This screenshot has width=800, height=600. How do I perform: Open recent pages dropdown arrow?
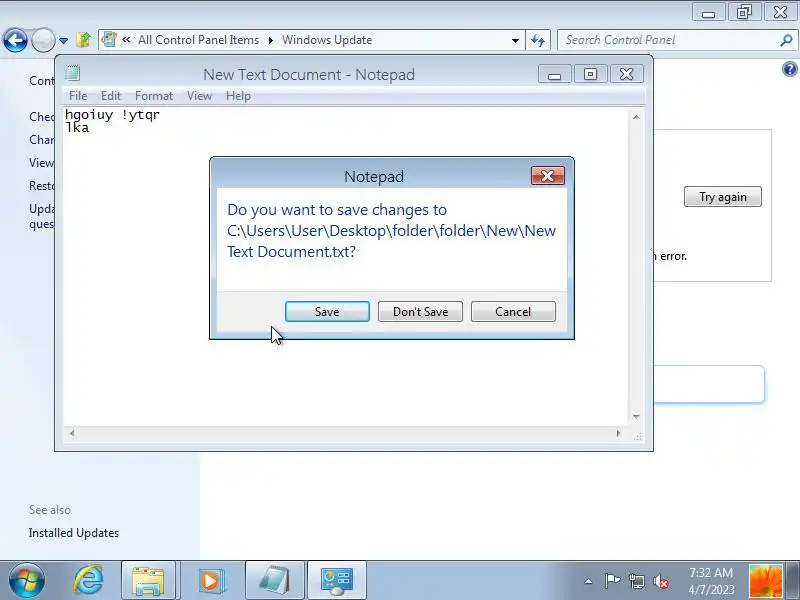tap(63, 40)
